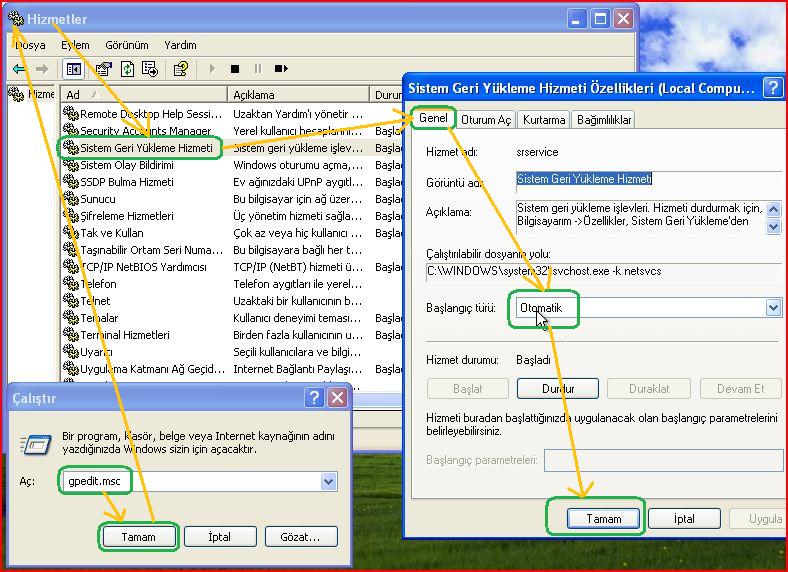Open the Yardım menu
This screenshot has height=572, width=788.
point(180,45)
